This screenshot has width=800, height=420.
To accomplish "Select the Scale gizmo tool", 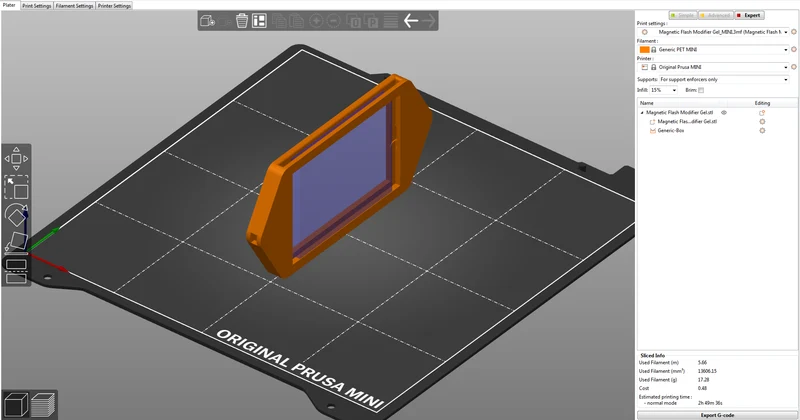I will pyautogui.click(x=16, y=187).
